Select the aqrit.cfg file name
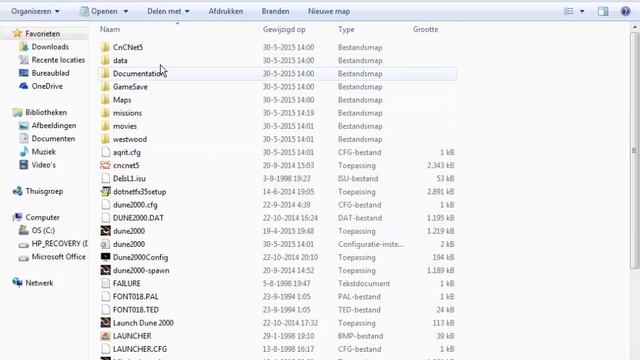This screenshot has width=640, height=360. tap(127, 152)
